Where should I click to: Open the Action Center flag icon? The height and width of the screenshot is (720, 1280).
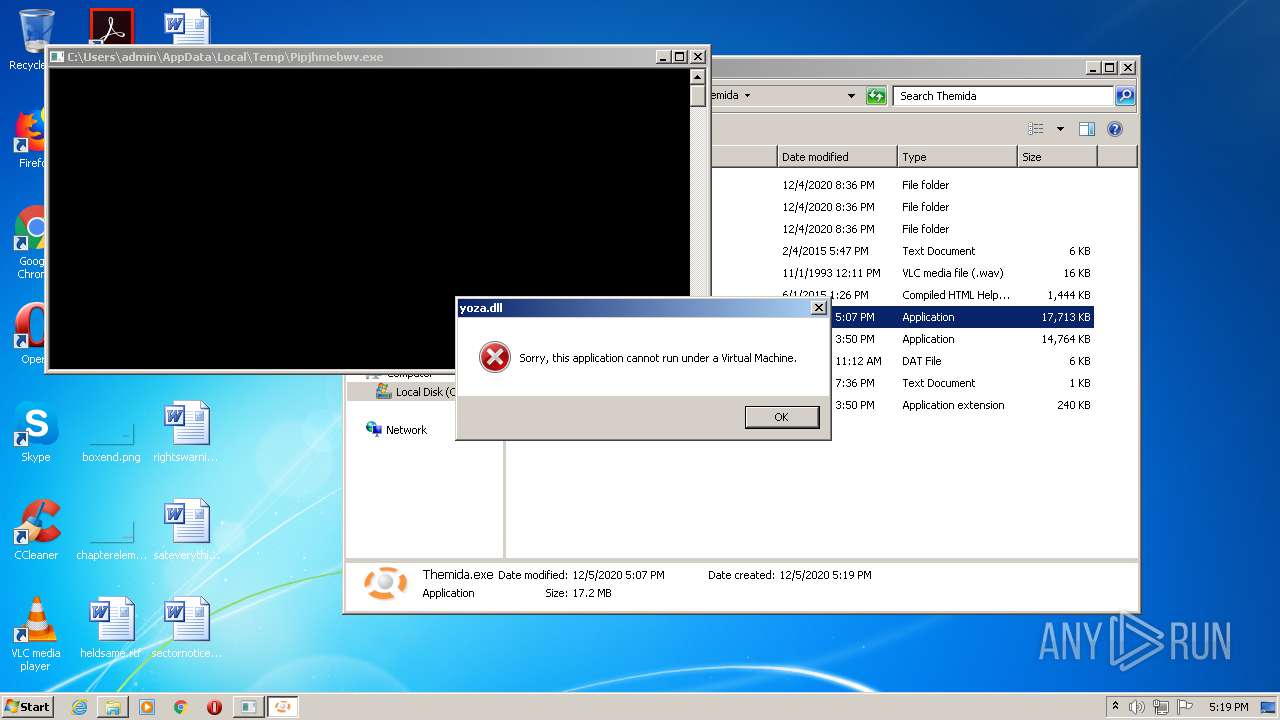1185,707
